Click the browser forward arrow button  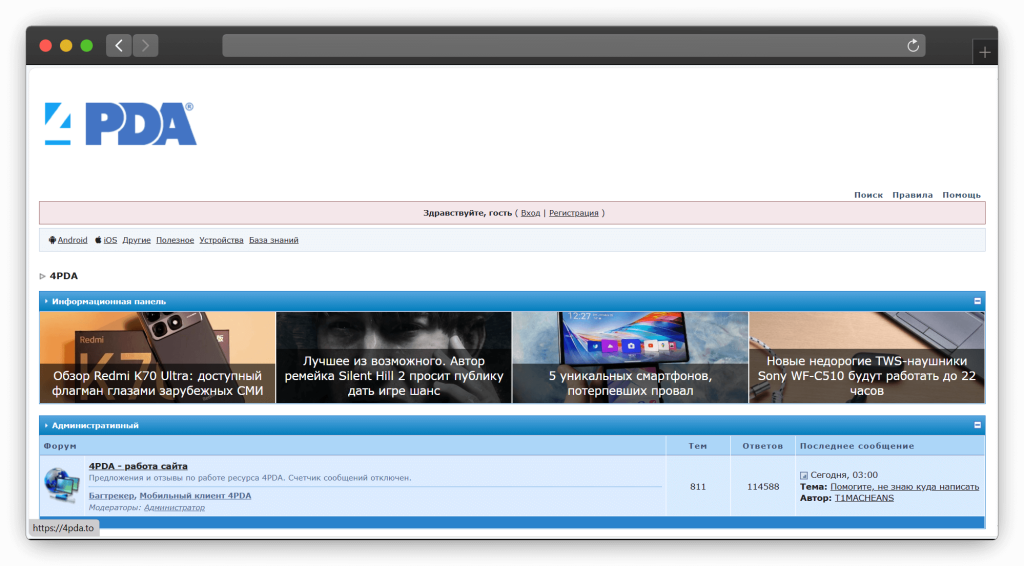pos(146,45)
